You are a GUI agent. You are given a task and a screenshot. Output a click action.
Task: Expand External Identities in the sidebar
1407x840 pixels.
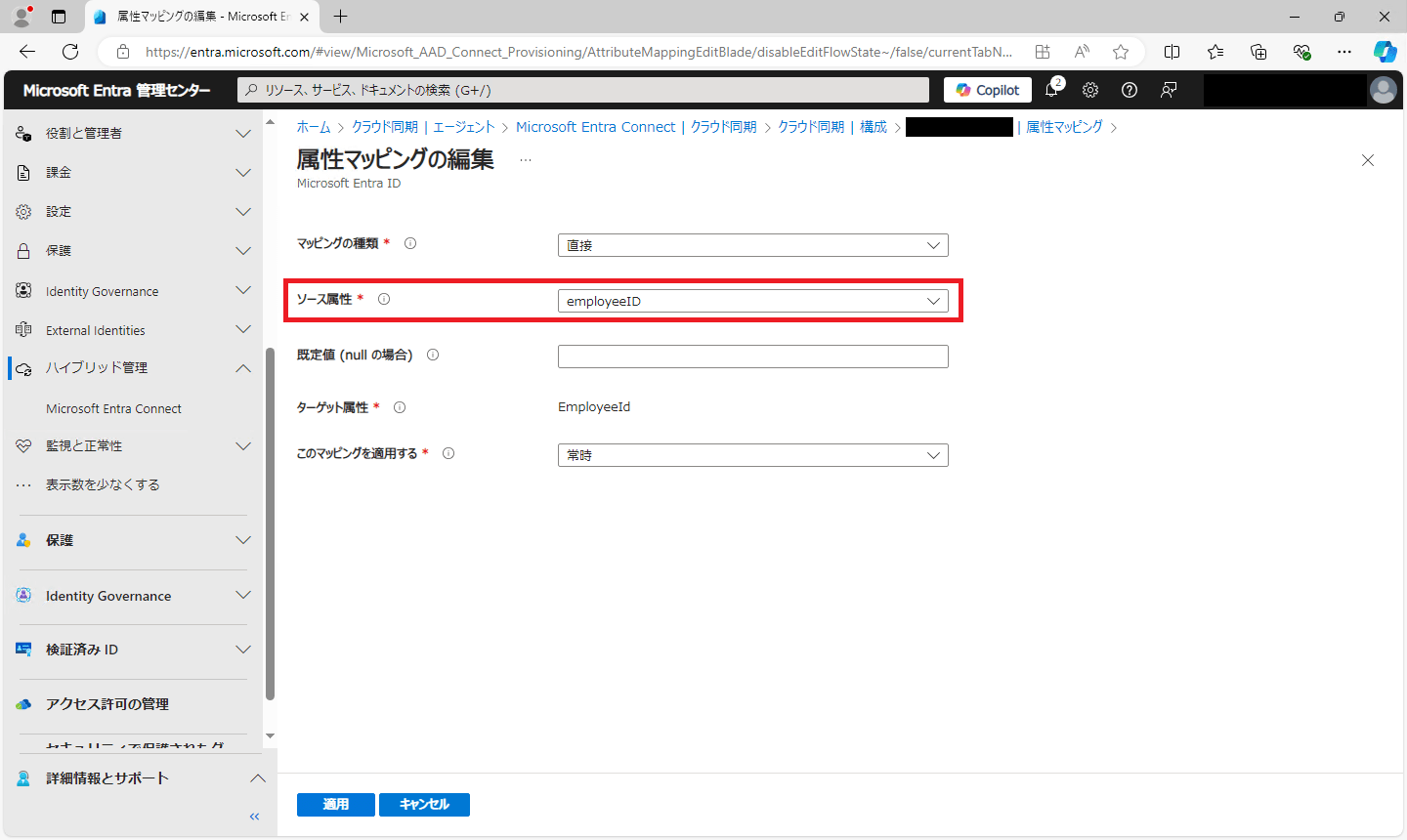(134, 330)
